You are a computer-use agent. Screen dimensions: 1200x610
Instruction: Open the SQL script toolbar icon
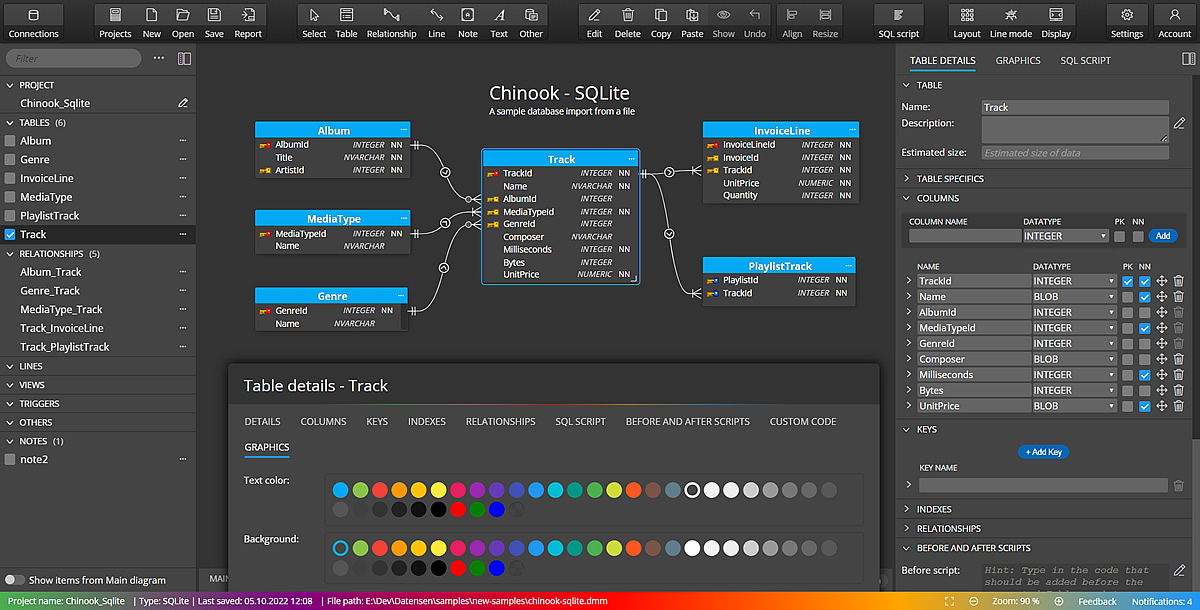coord(898,22)
